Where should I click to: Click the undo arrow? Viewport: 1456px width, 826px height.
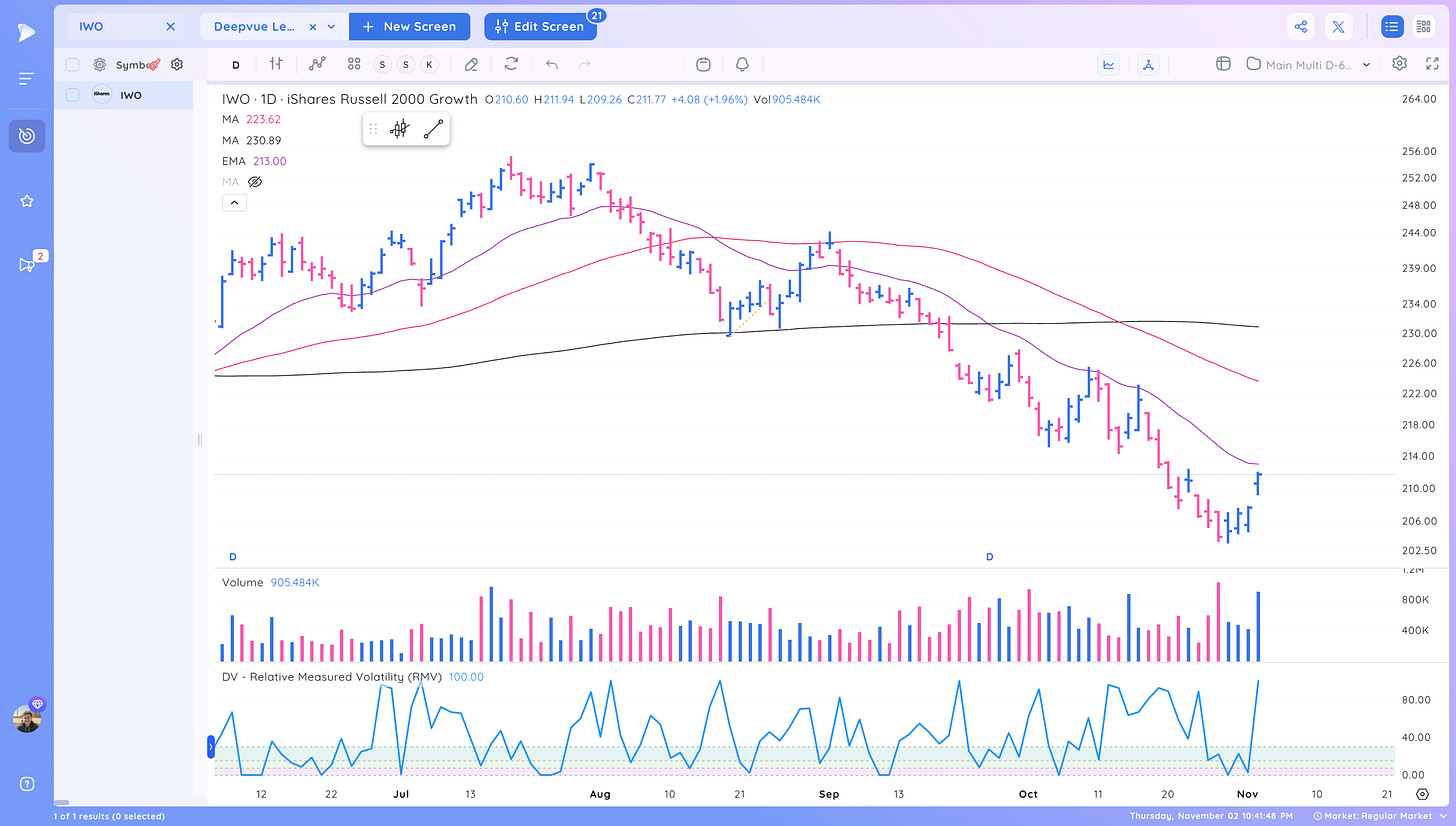click(551, 64)
